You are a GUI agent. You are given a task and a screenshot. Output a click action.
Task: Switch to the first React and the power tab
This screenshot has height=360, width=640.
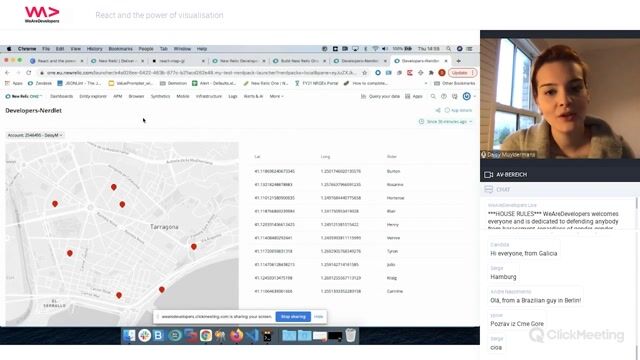(57, 61)
